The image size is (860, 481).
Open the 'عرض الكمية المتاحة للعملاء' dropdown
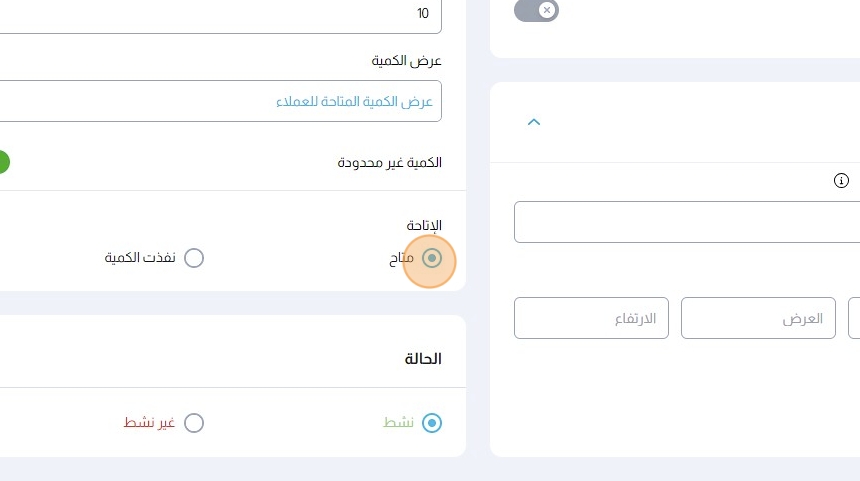(x=220, y=101)
